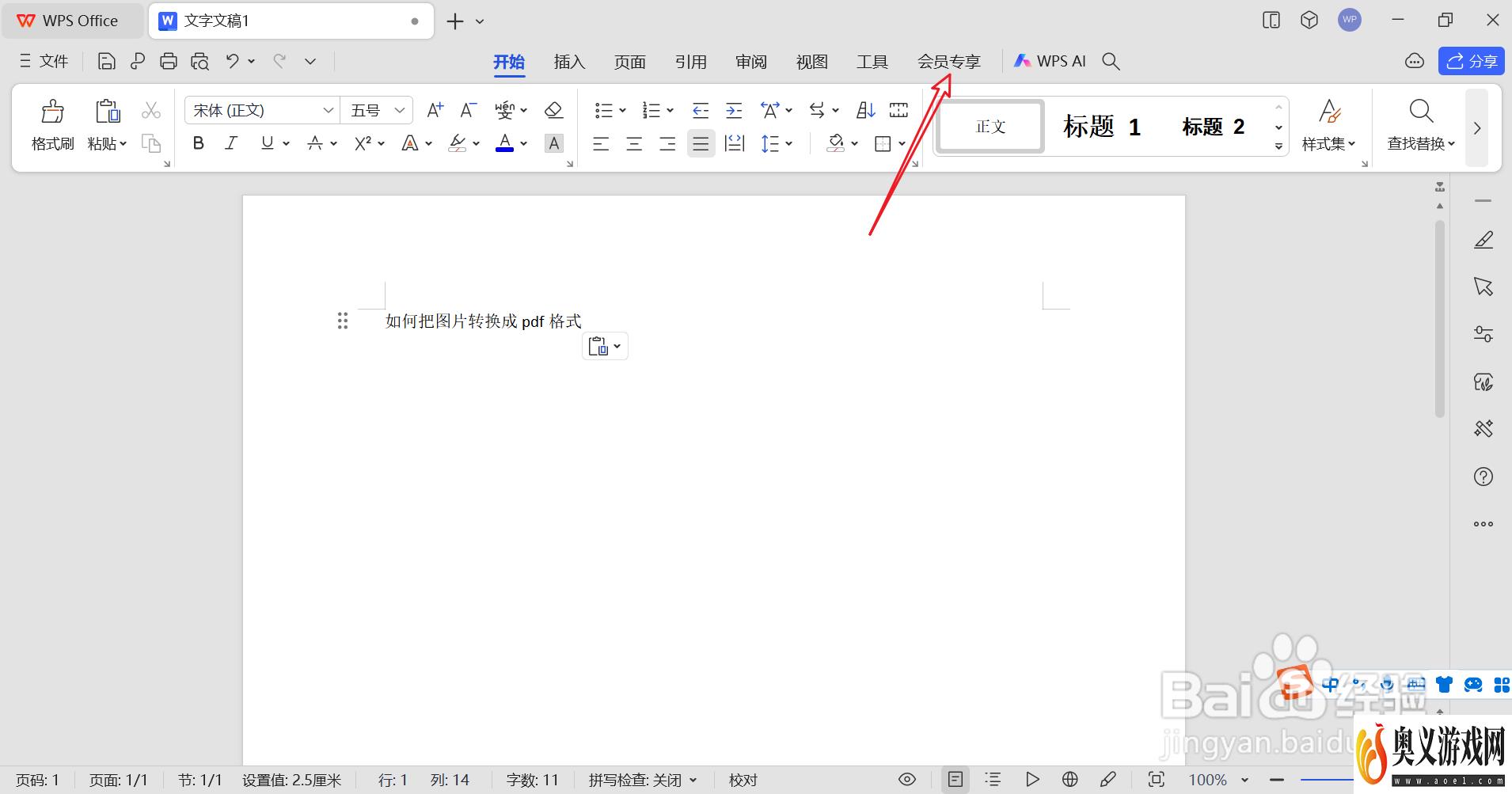Click the Print icon in quick toolbar
This screenshot has width=1512, height=794.
(x=168, y=61)
